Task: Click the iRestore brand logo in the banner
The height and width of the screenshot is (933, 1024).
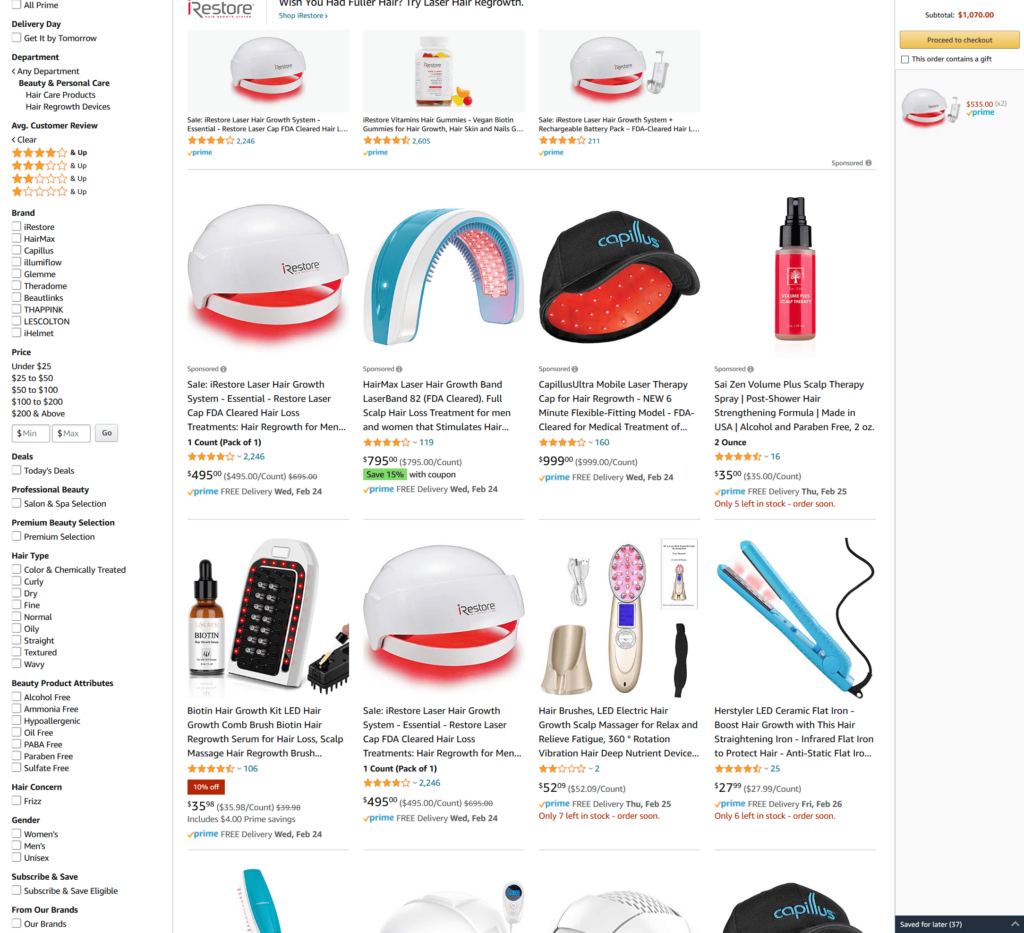Action: point(220,9)
